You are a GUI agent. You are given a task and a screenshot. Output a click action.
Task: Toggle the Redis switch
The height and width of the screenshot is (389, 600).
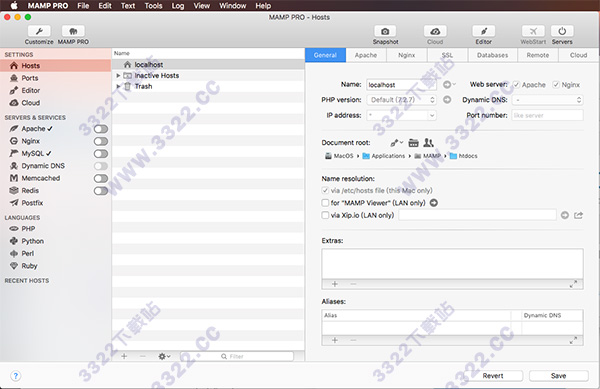click(x=101, y=190)
